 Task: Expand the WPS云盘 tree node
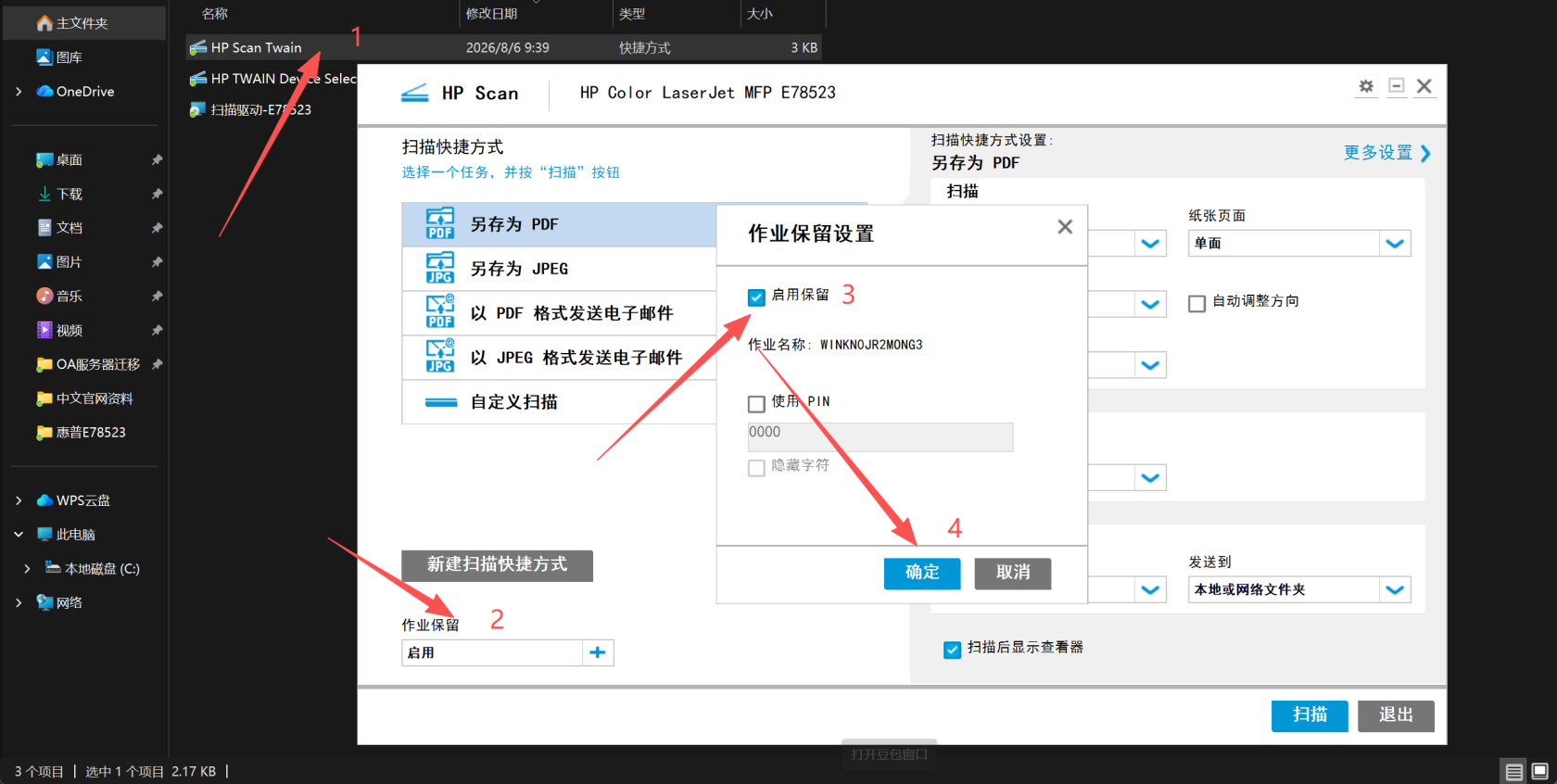[x=19, y=500]
